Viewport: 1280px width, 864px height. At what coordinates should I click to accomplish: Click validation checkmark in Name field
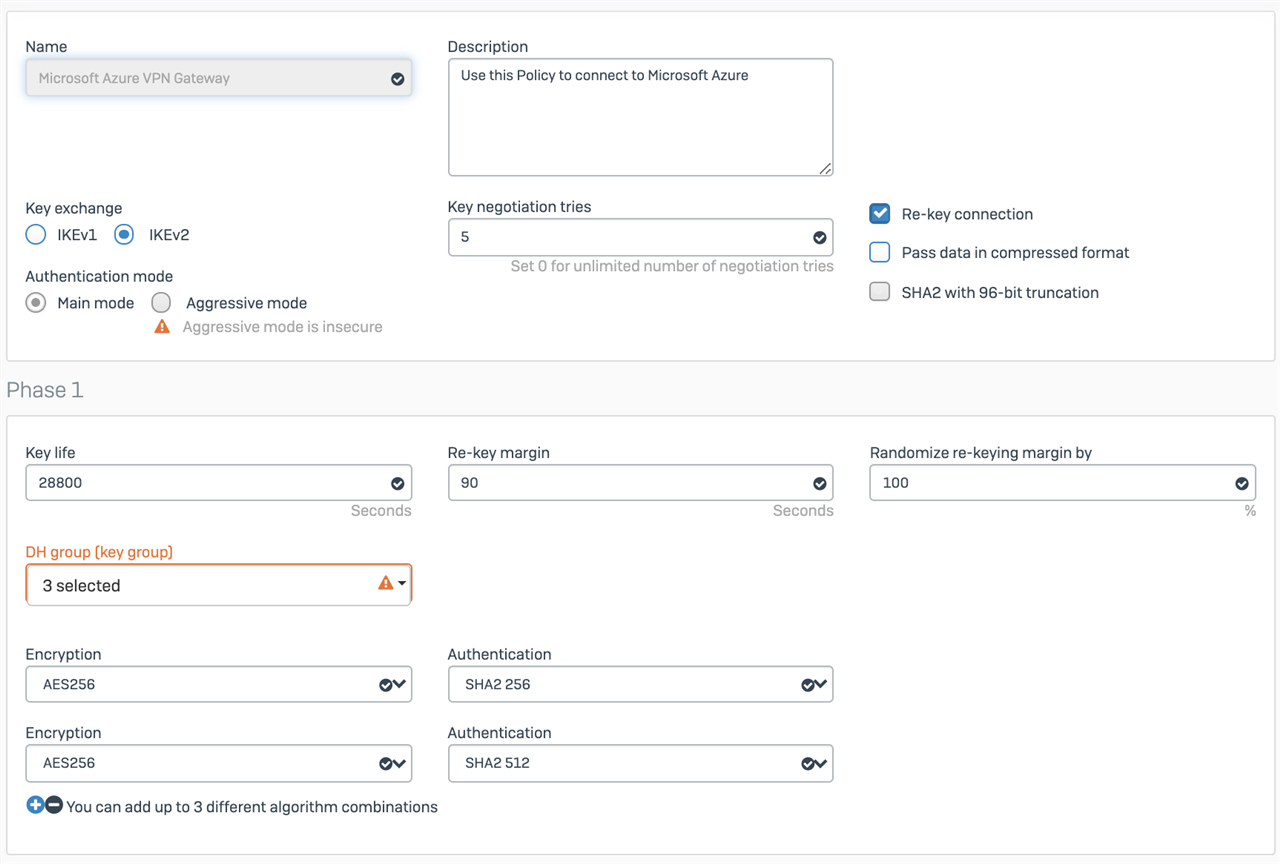pos(397,79)
